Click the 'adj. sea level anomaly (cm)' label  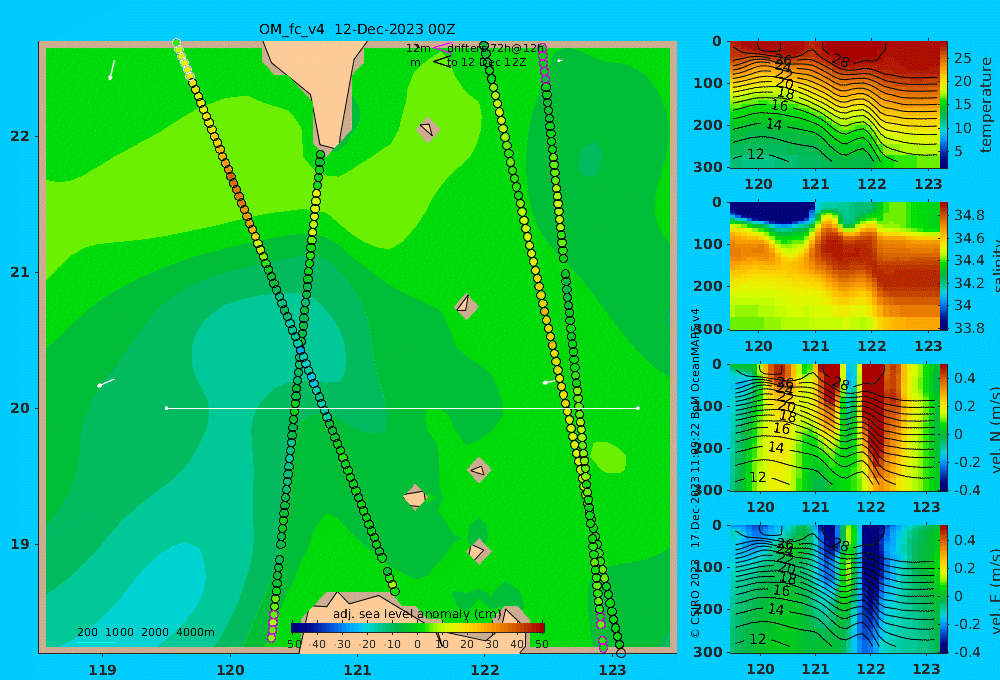417,614
